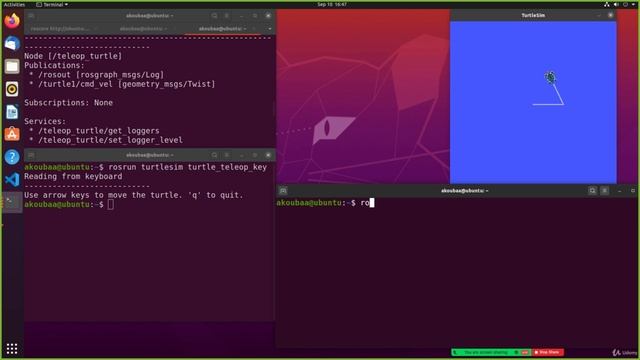Close the top-left terminal window
640x360 pixels.
click(268, 16)
